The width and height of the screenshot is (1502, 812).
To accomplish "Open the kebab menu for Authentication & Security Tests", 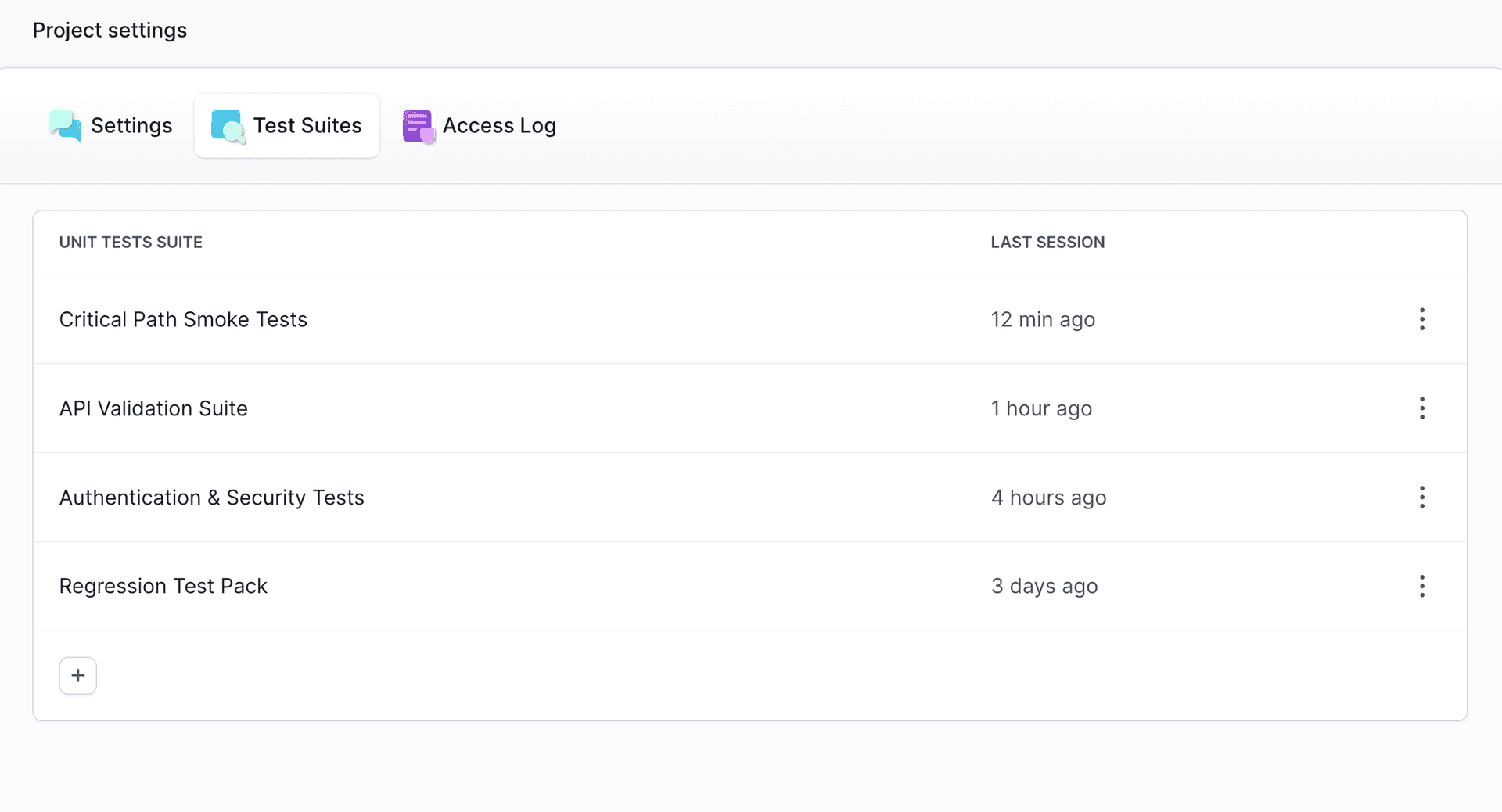I will click(1422, 498).
